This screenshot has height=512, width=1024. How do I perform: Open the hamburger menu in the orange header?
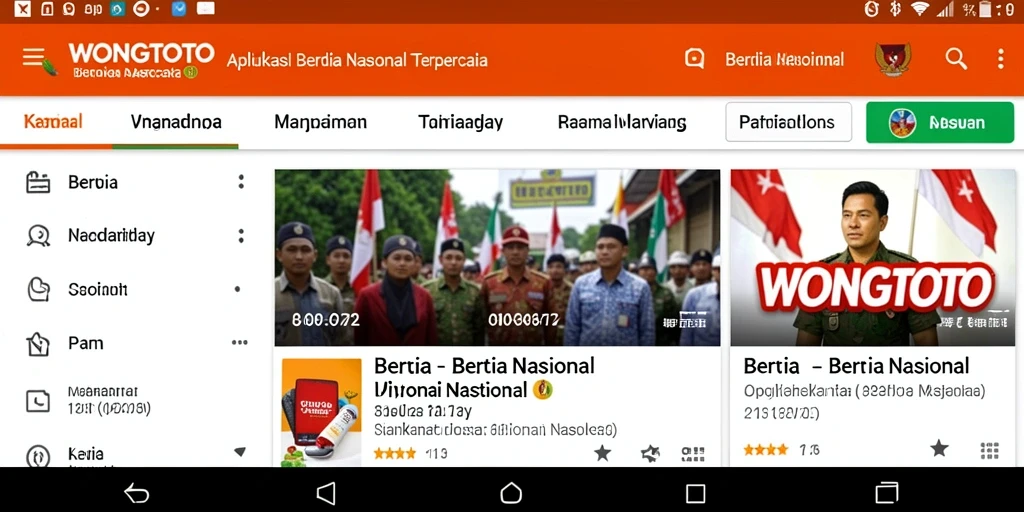[34, 58]
